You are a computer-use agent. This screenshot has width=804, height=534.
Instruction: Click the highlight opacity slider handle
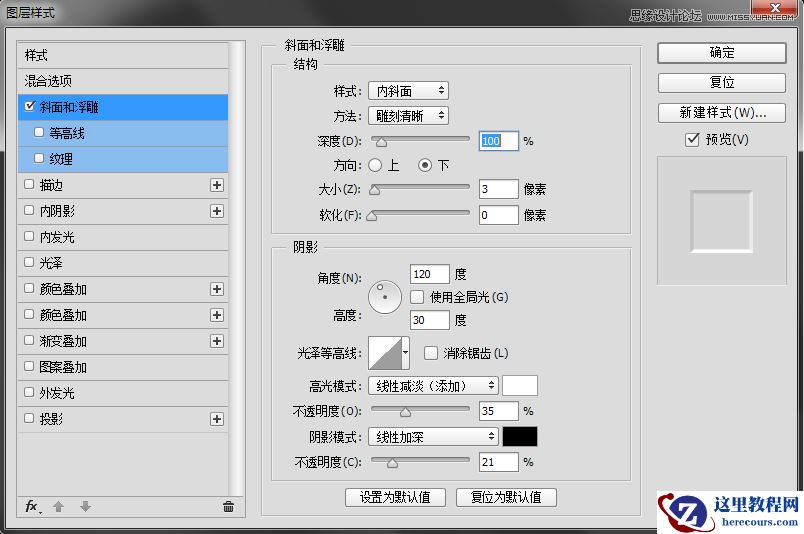[405, 412]
